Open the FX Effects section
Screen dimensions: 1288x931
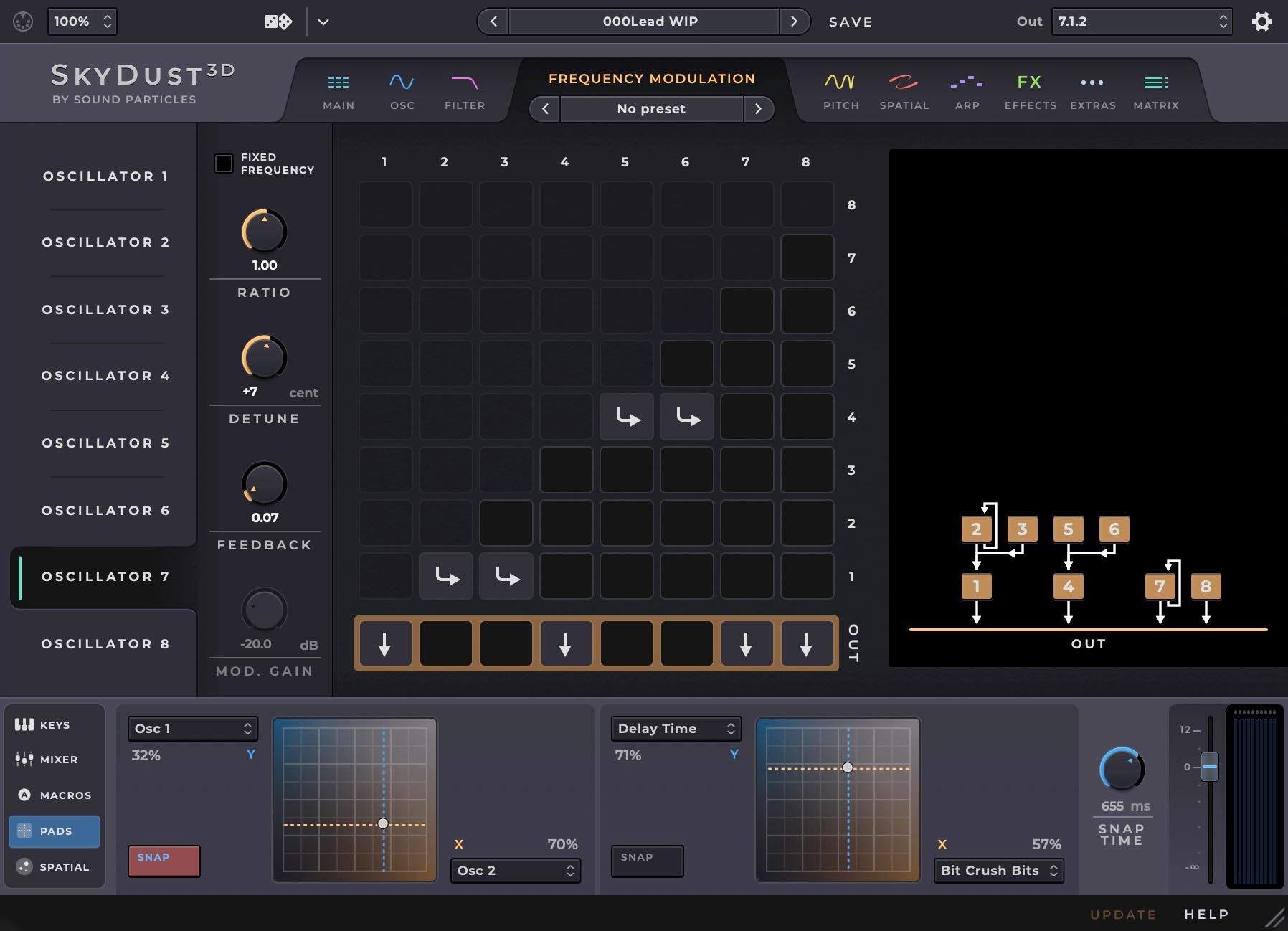pyautogui.click(x=1030, y=91)
